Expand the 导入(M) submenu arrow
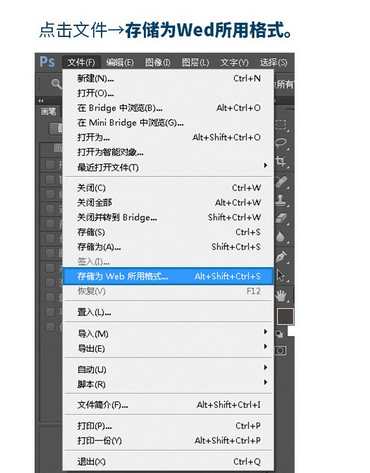Viewport: 370px width, 473px height. [x=265, y=332]
